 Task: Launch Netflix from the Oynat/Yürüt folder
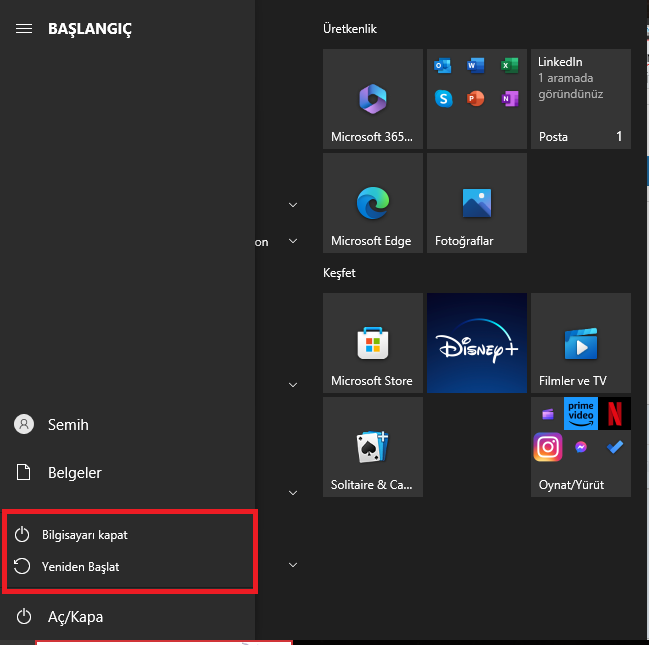point(614,413)
